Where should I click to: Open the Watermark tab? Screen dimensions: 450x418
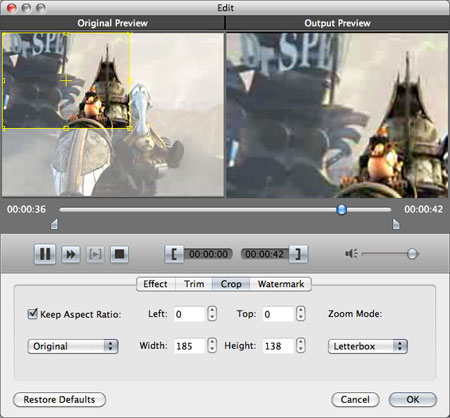point(281,284)
